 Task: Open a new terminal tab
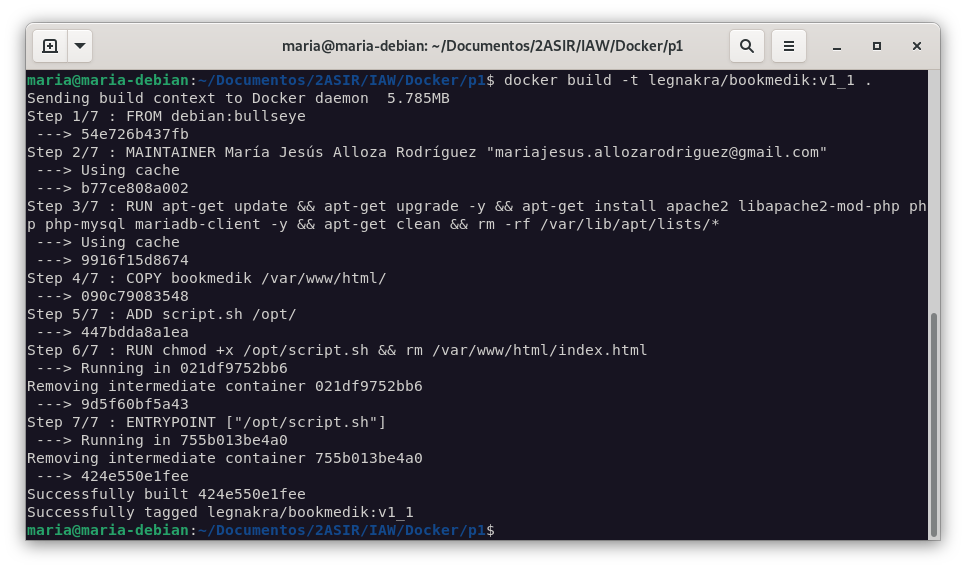pyautogui.click(x=50, y=46)
